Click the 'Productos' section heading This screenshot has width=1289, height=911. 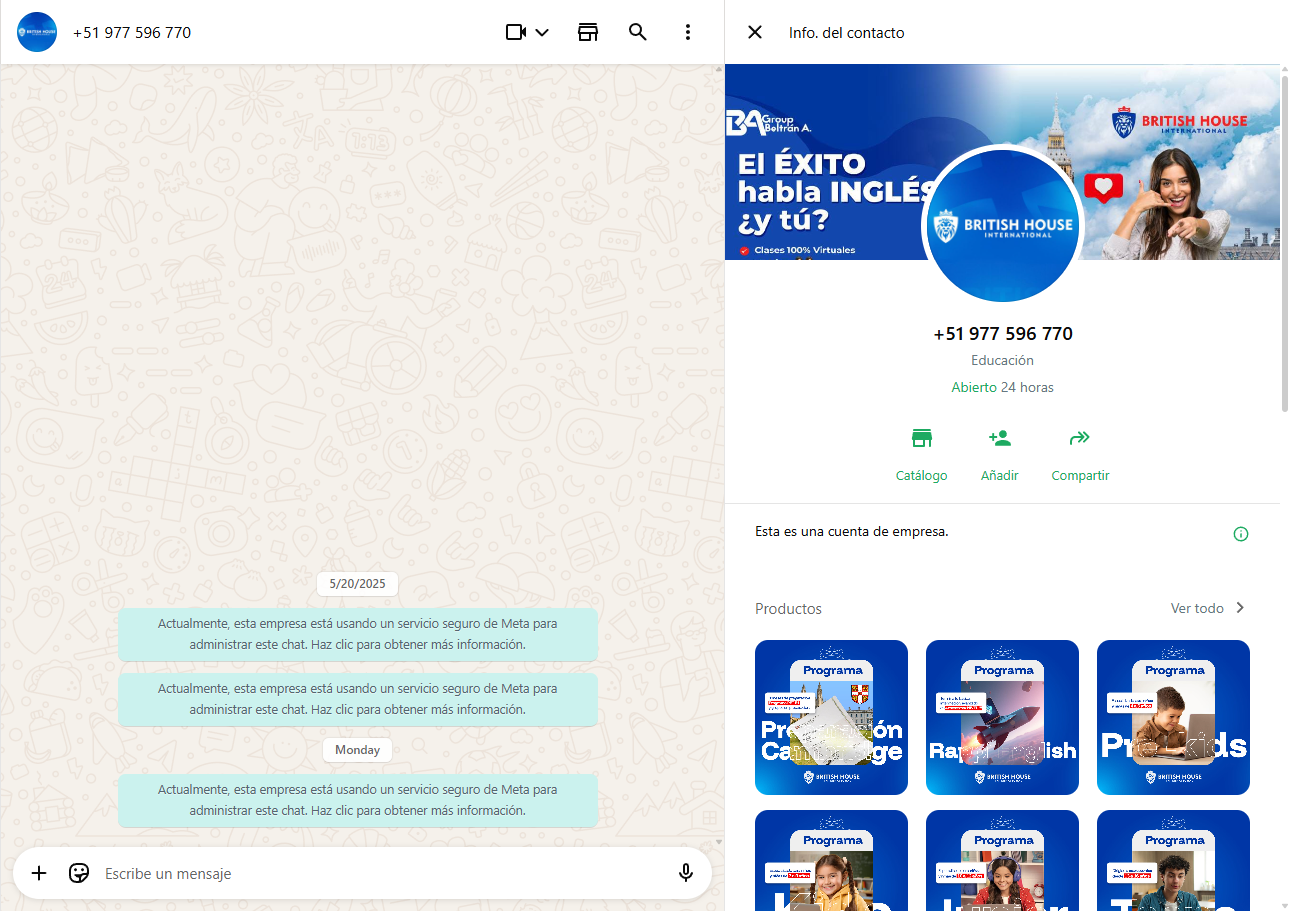[788, 608]
